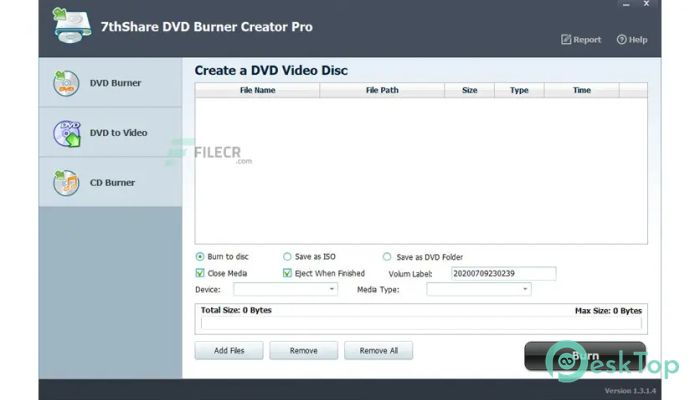Click the disc capacity progress bar
700x400 pixels.
[421, 323]
